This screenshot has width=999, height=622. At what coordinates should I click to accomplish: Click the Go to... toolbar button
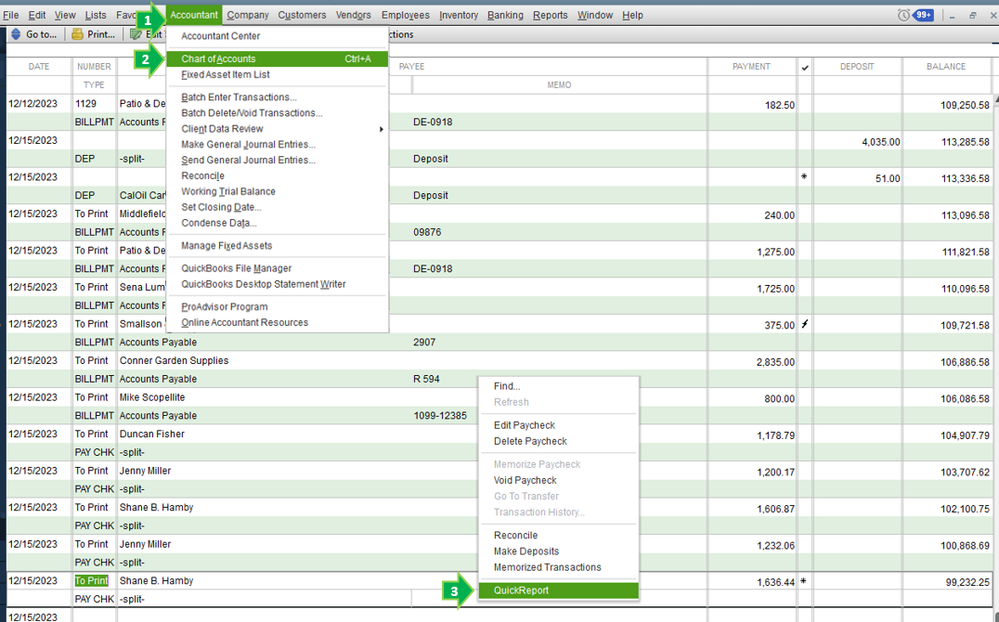(x=34, y=34)
